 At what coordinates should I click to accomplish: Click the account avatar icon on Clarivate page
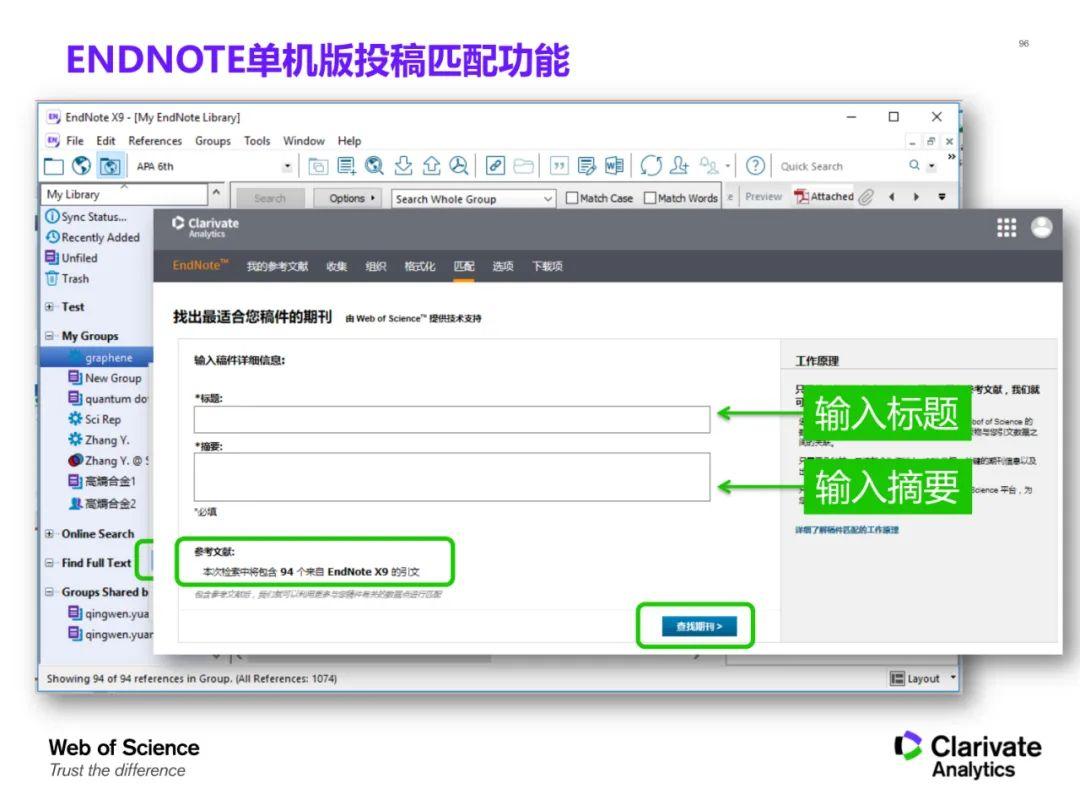point(1040,228)
